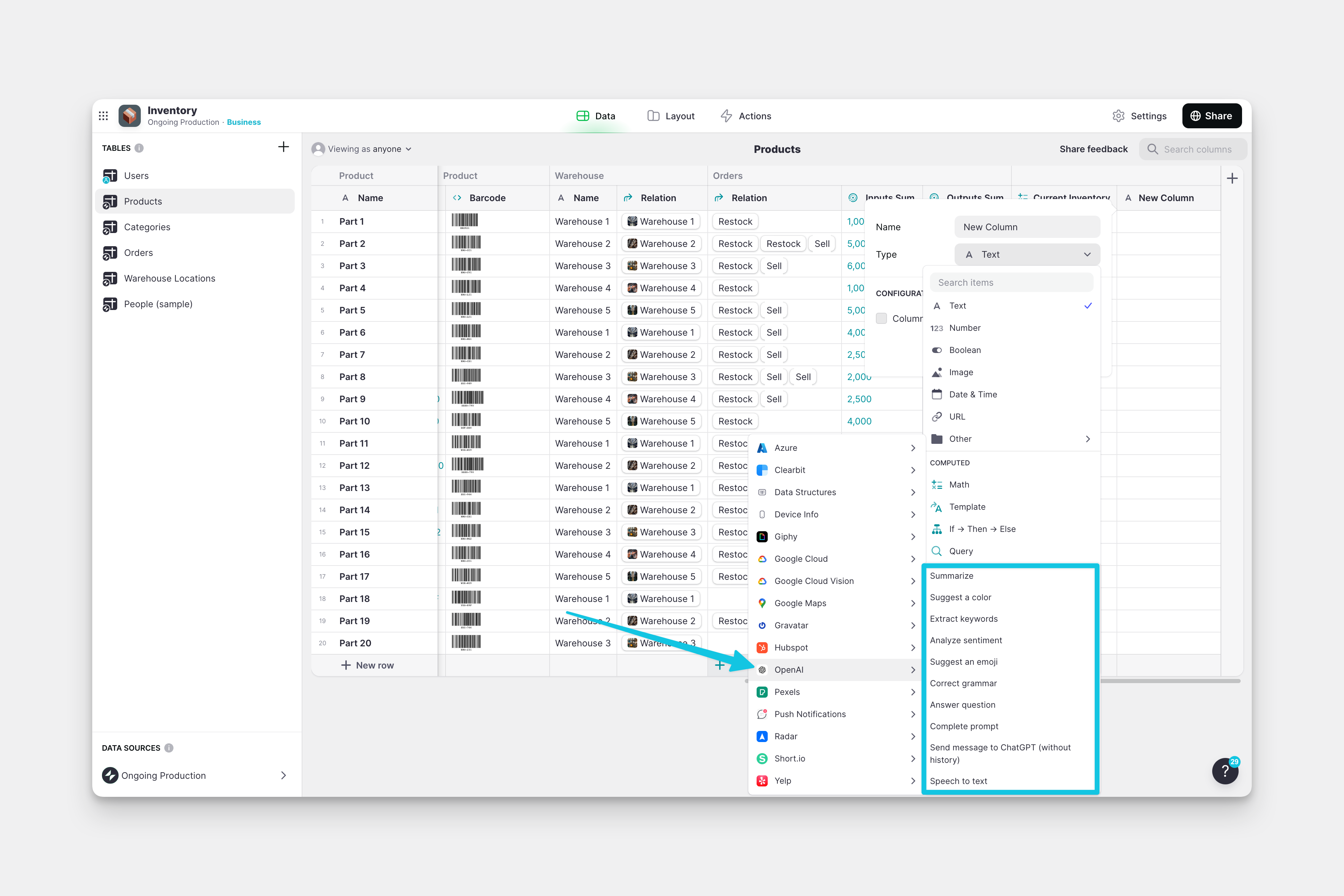Choose Summarize from OpenAI submenu
Image resolution: width=1344 pixels, height=896 pixels.
coord(951,576)
